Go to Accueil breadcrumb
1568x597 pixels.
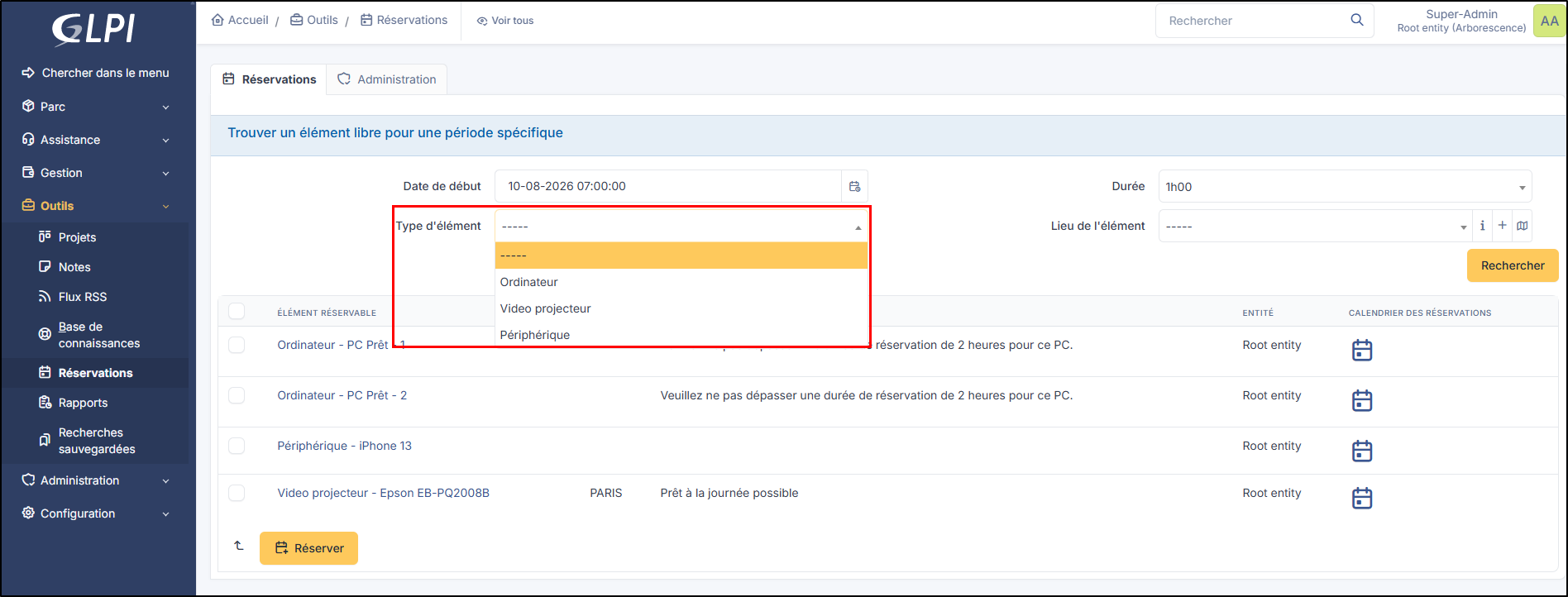coord(241,20)
